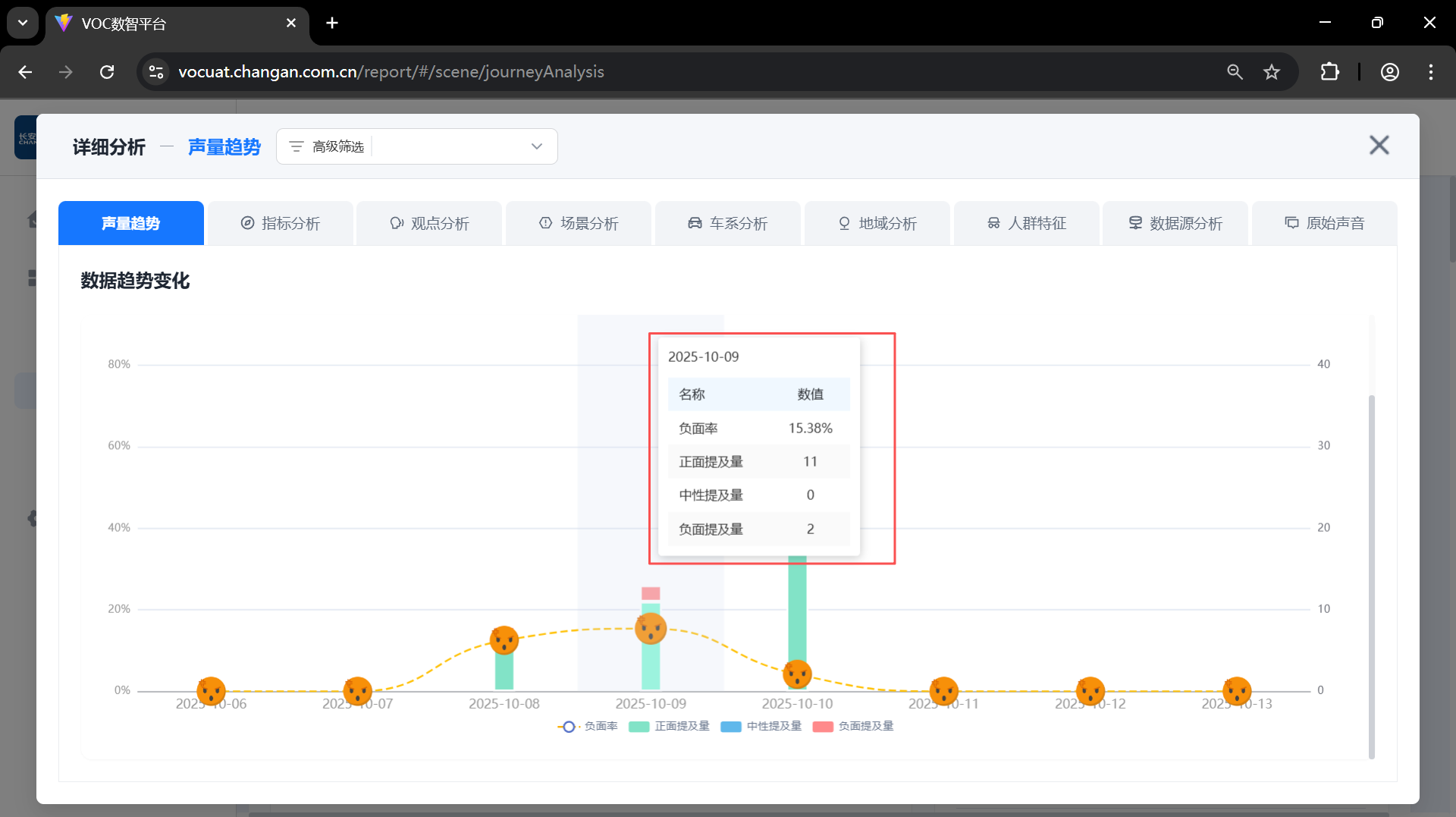Image resolution: width=1456 pixels, height=817 pixels.
Task: View the 人群特征 tab
Action: click(x=1027, y=223)
